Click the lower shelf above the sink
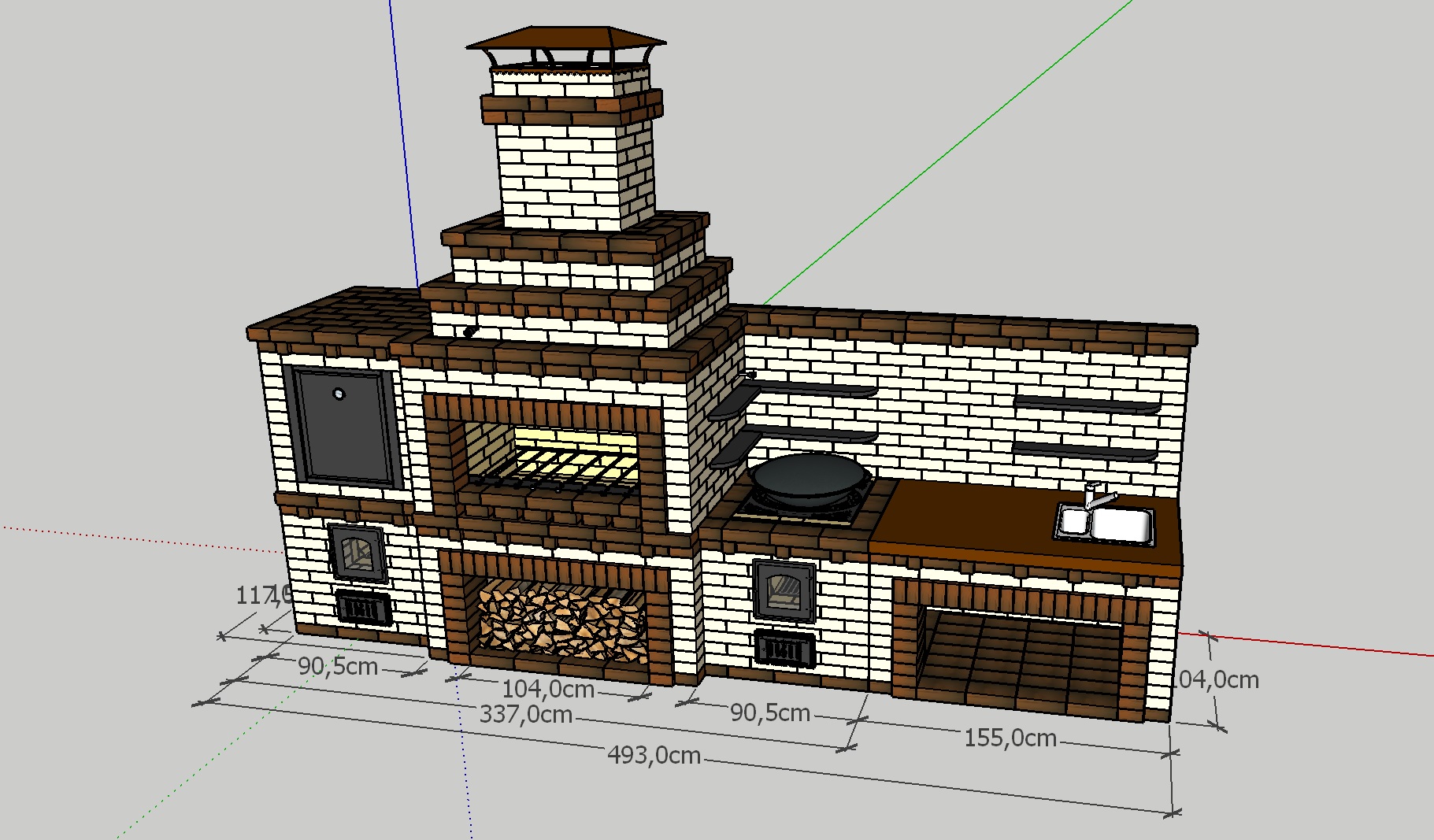The height and width of the screenshot is (840, 1434). [1084, 451]
